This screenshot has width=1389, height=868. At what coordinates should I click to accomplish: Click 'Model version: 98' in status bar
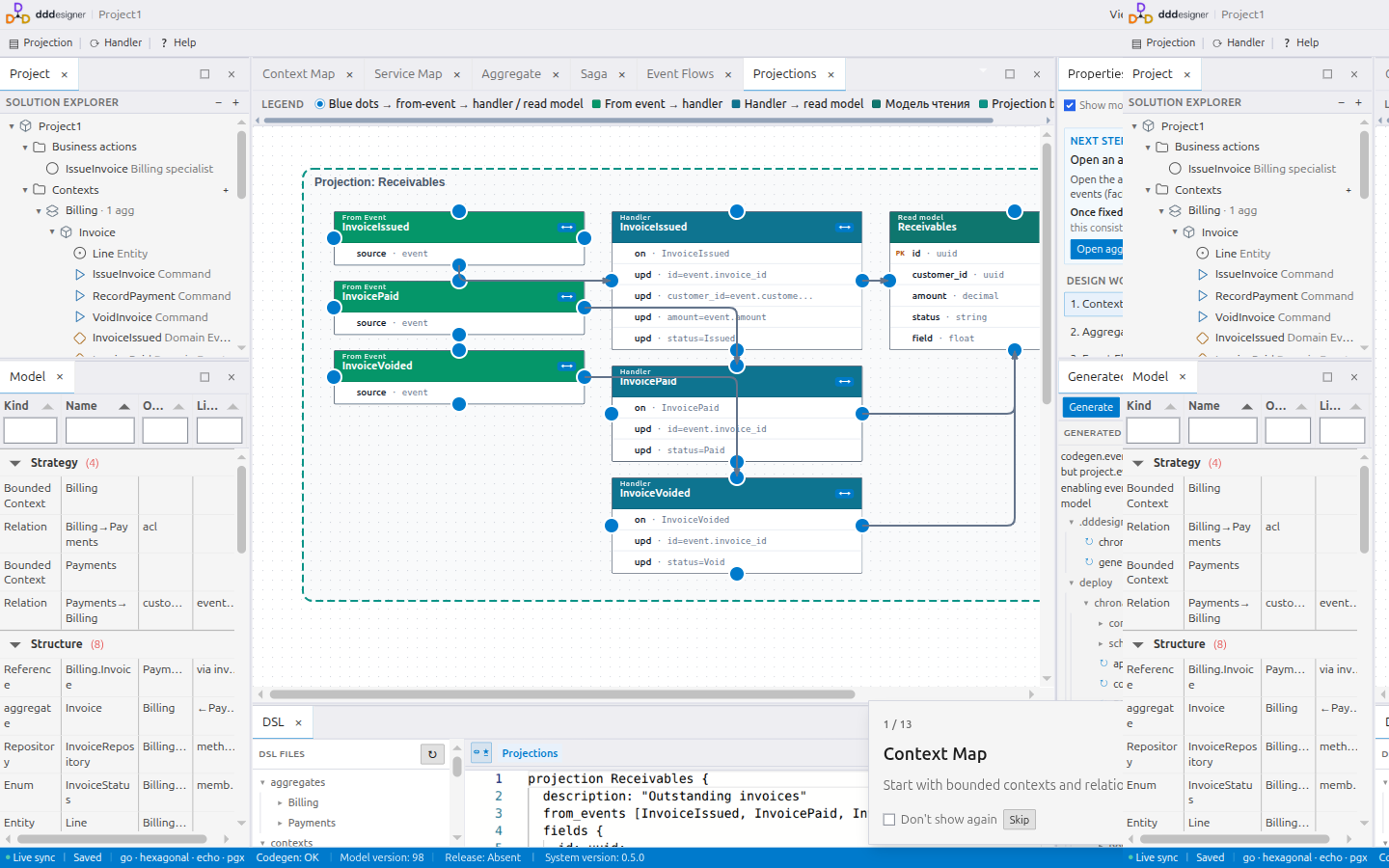(x=382, y=857)
